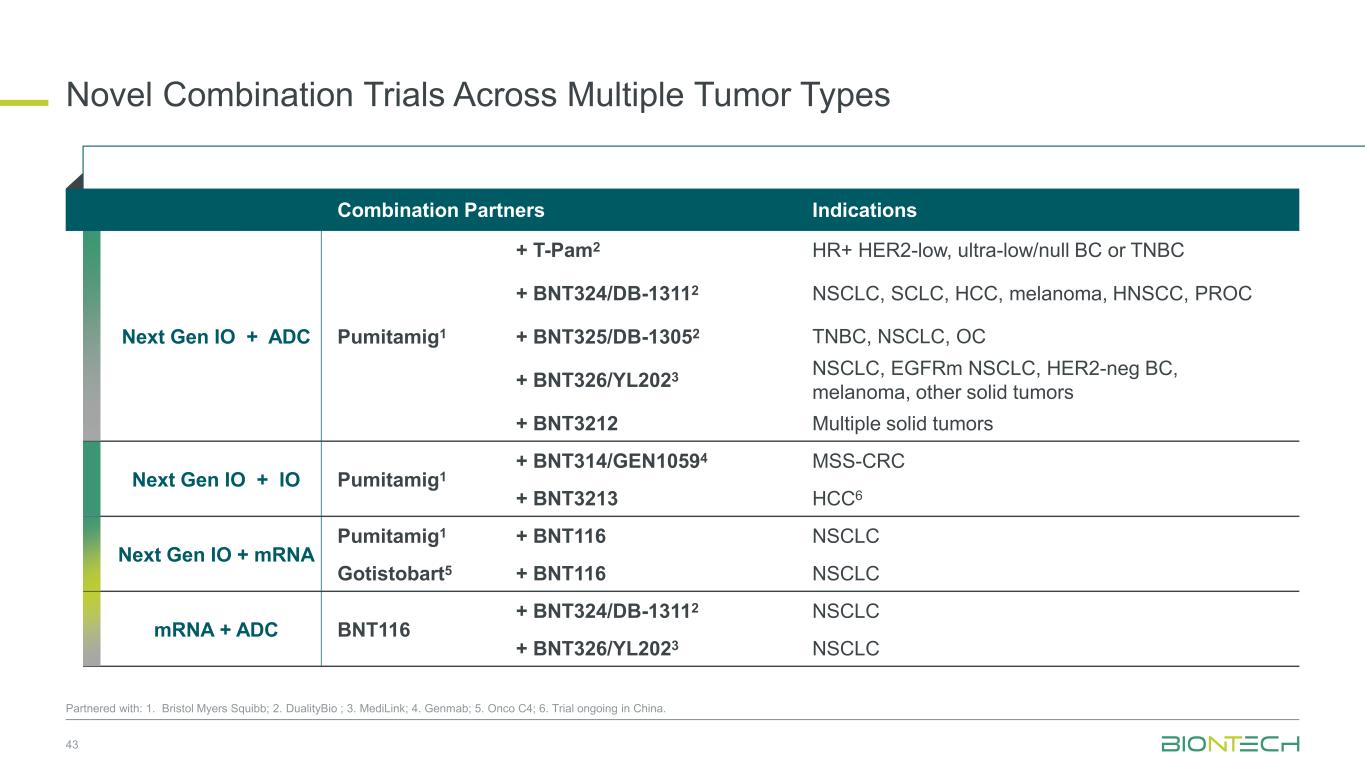Select the Combination Partners column header
This screenshot has height=768, width=1365.
coord(440,210)
